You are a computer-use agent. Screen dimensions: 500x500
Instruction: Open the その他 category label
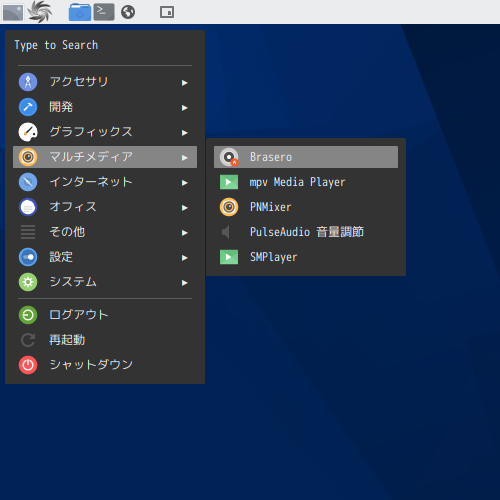point(67,232)
